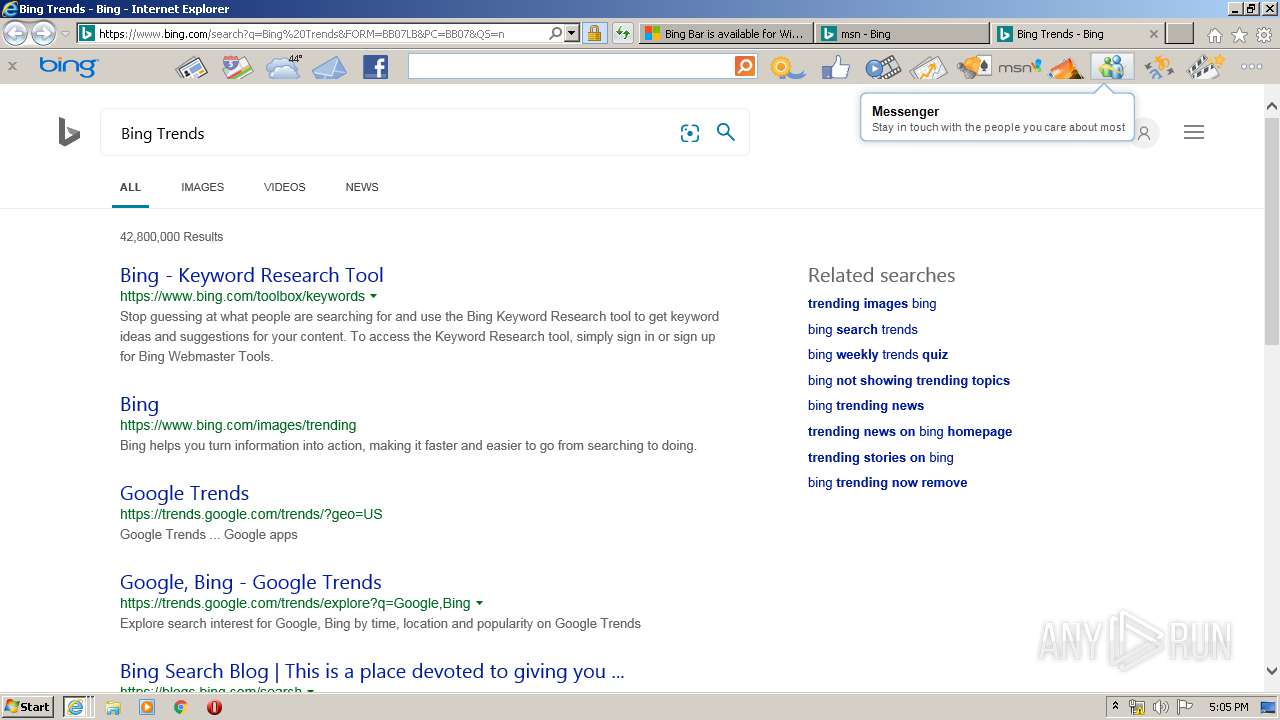Click the Bing sign-in profile icon
Screen dimensions: 1280x720
point(1144,133)
